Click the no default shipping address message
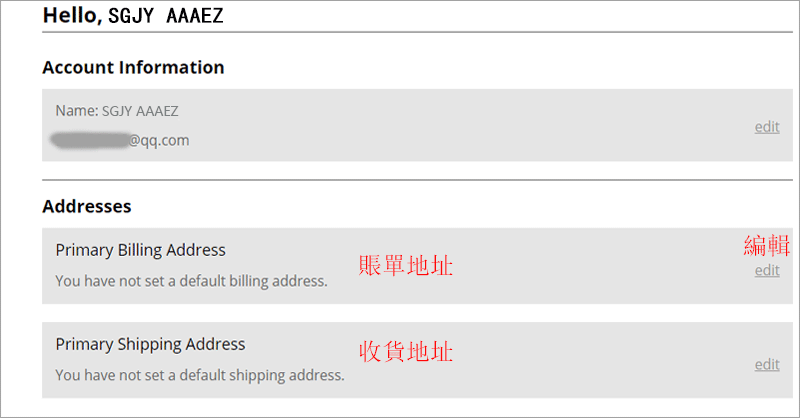This screenshot has width=800, height=418. [x=199, y=375]
